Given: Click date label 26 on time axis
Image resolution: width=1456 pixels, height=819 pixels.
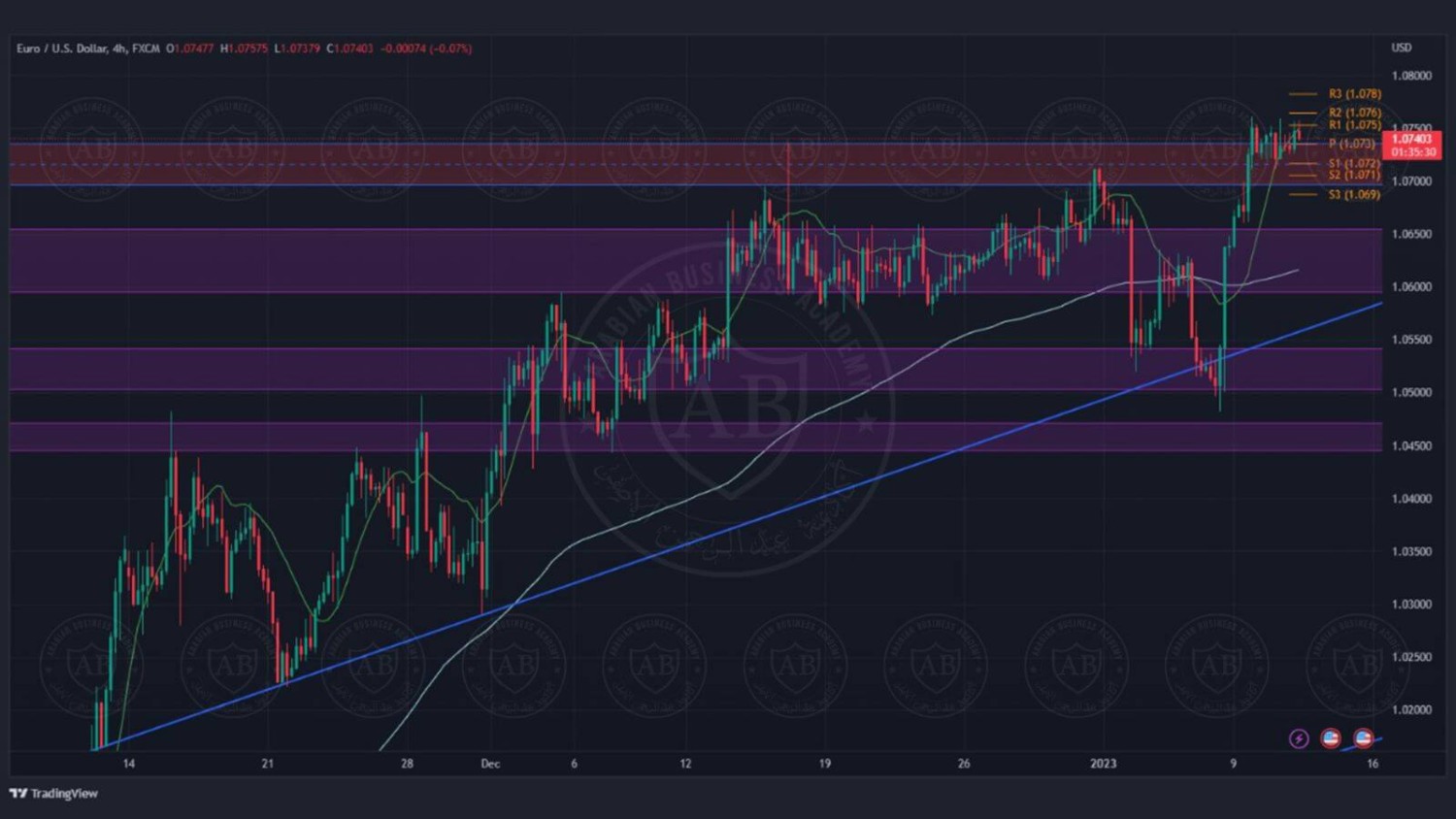Looking at the screenshot, I should [964, 764].
